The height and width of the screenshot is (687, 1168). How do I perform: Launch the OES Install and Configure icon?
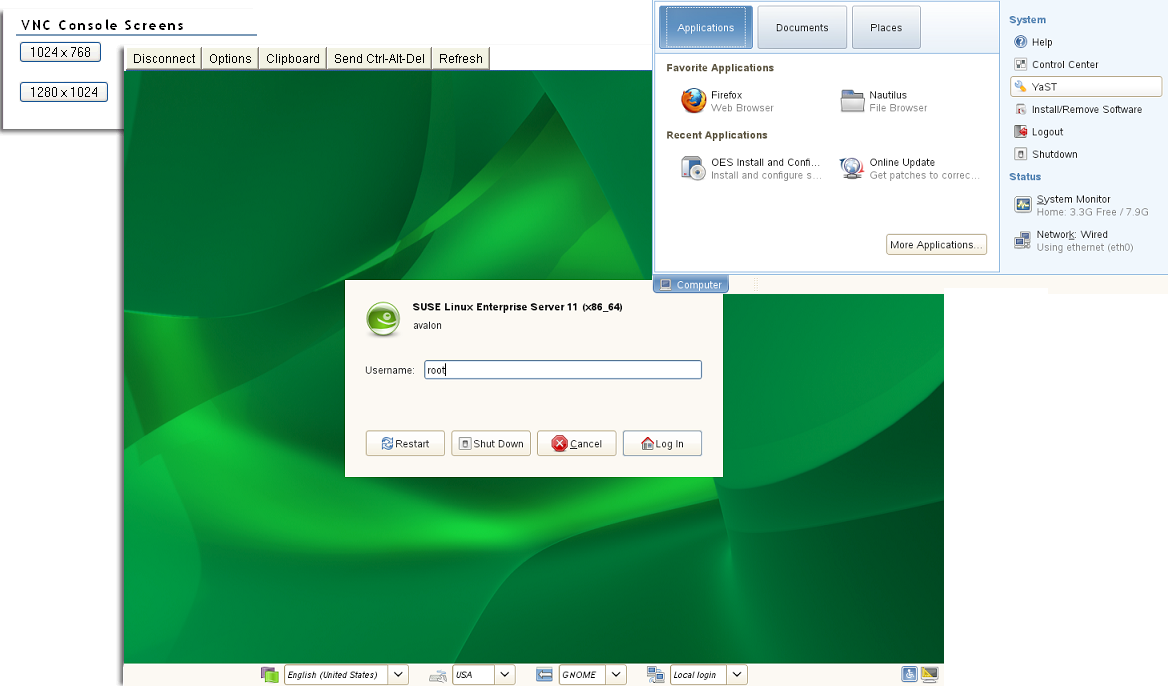pos(693,168)
